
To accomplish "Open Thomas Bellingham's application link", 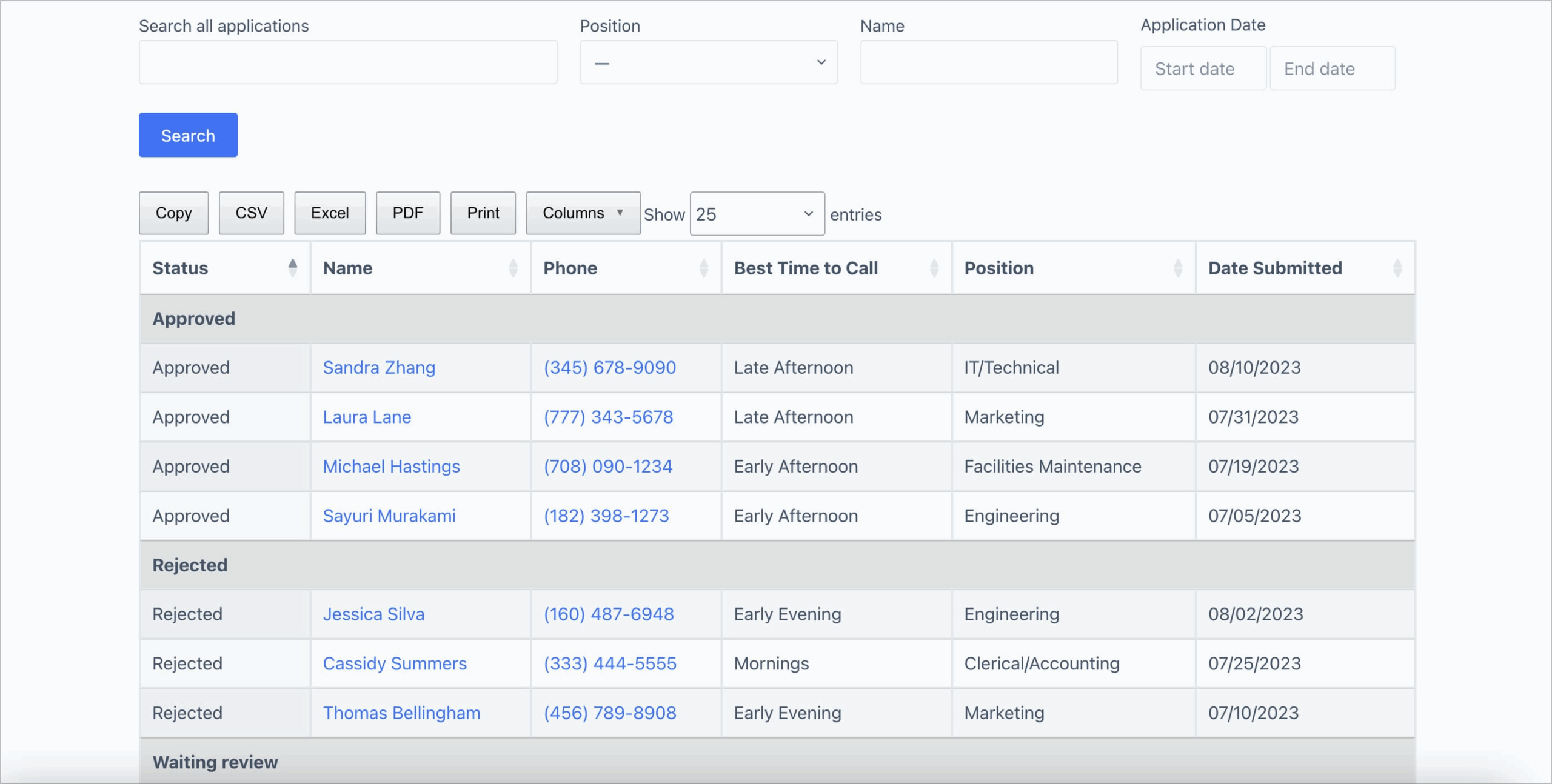I will [x=401, y=713].
